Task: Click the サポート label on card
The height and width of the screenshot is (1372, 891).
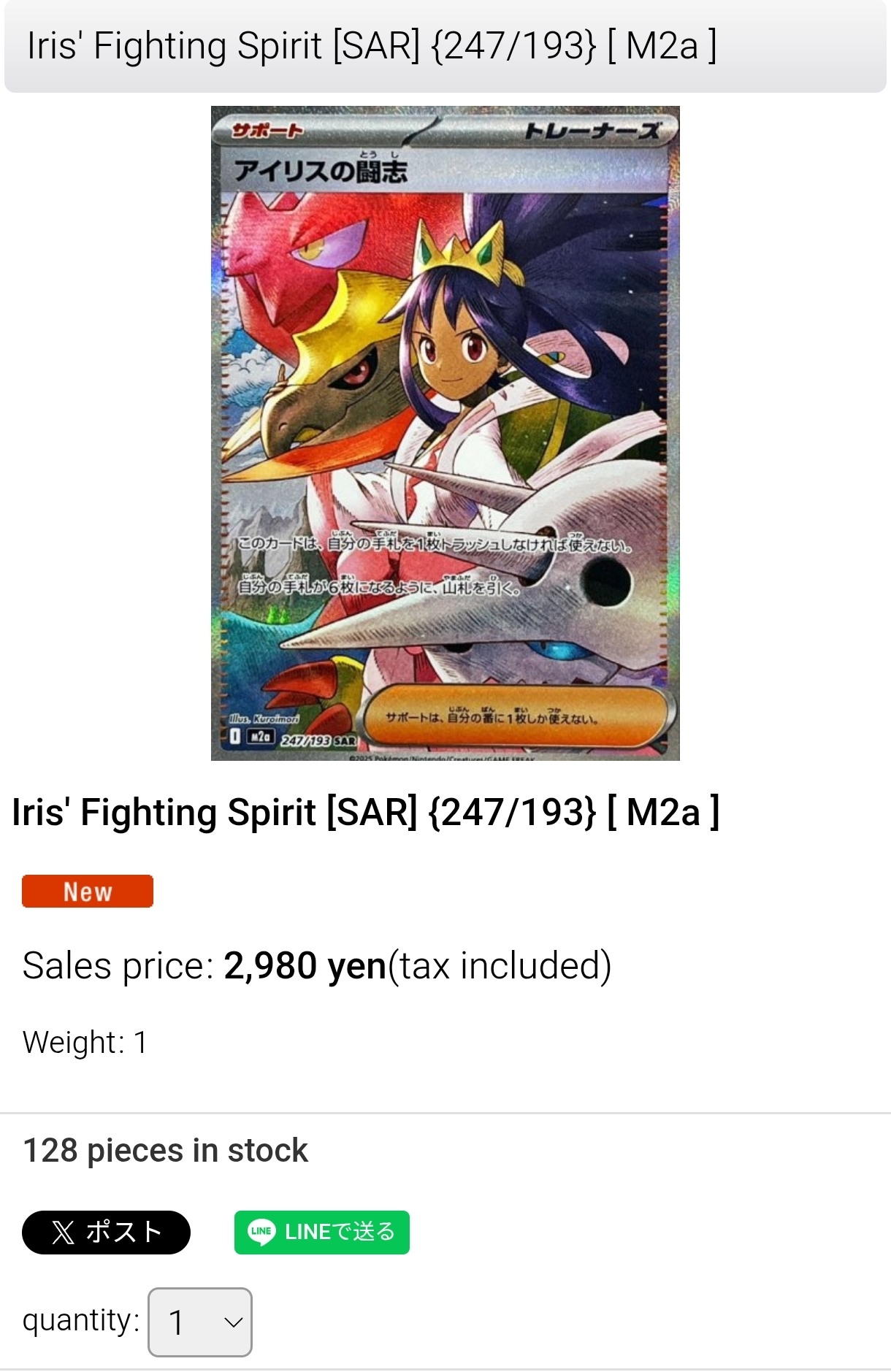Action: coord(267,131)
